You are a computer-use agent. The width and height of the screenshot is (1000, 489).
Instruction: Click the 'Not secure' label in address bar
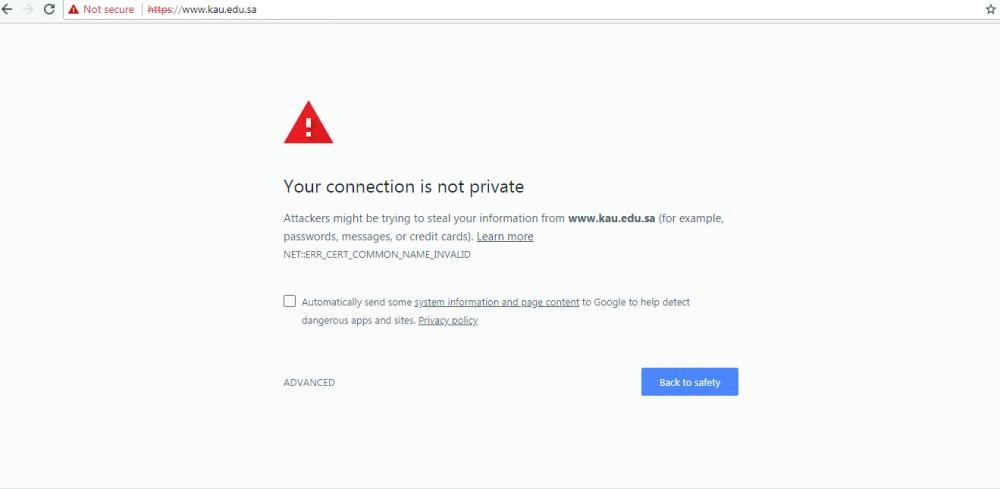click(108, 9)
